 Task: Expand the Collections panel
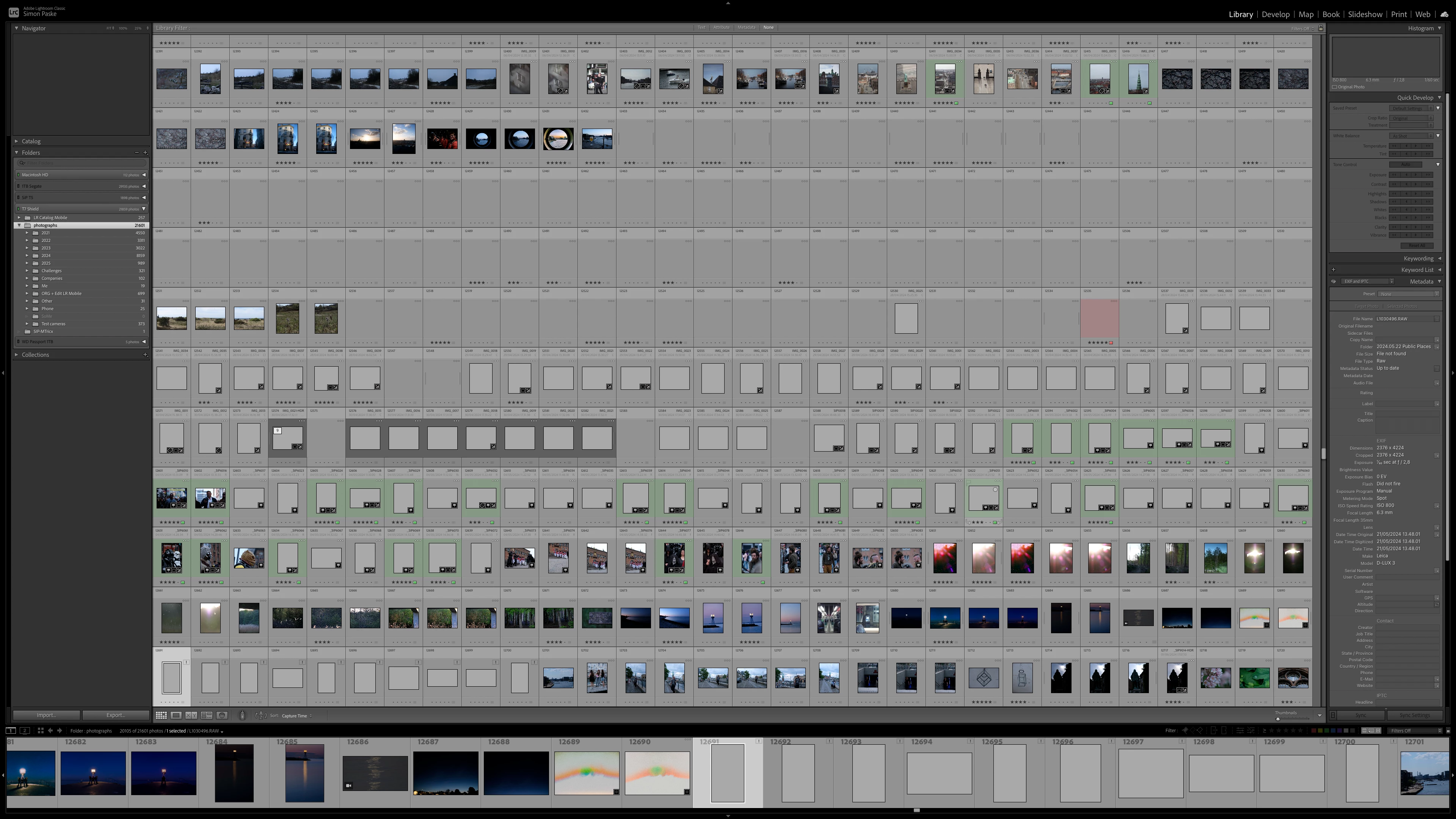point(16,355)
